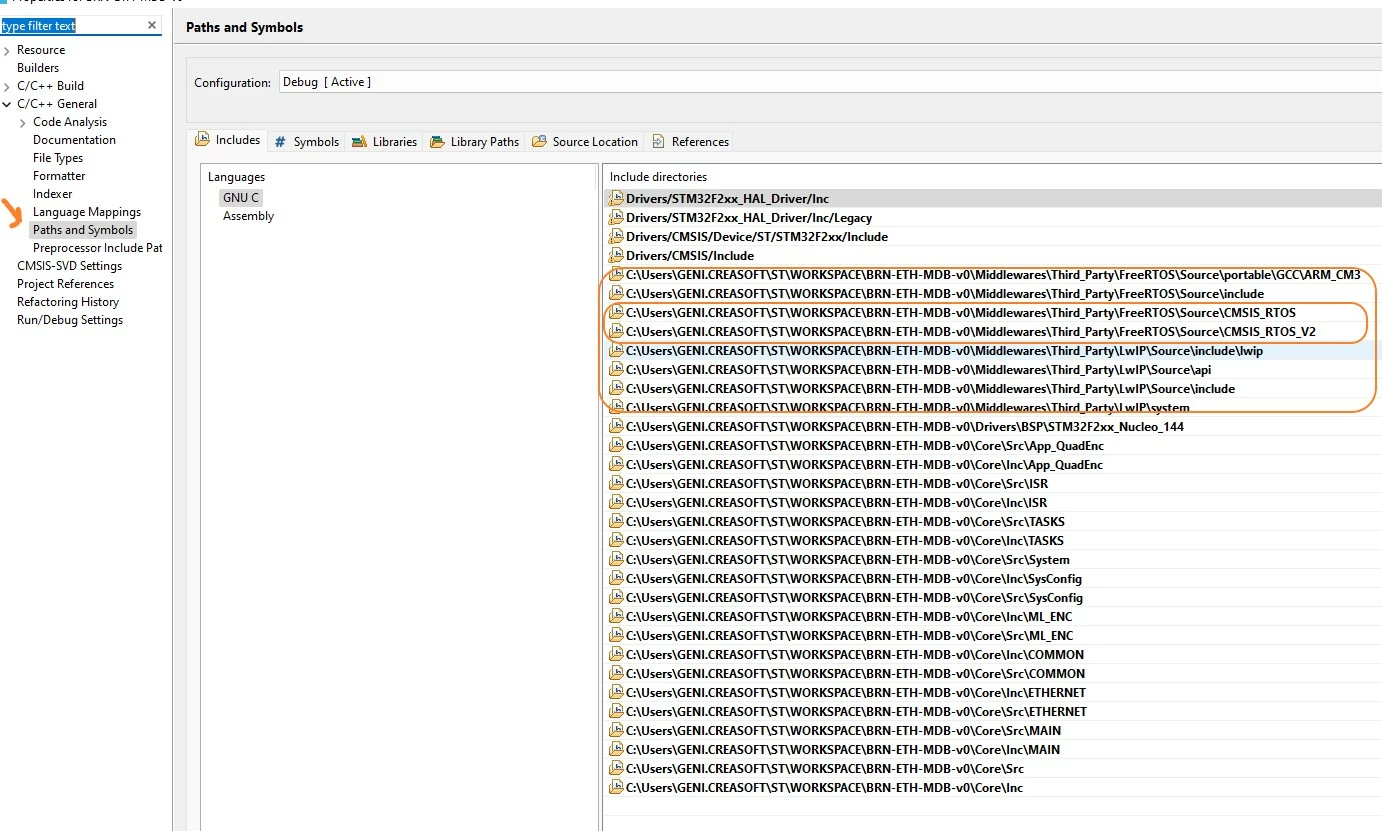Image resolution: width=1382 pixels, height=831 pixels.
Task: Select Language Mappings in the tree
Action: 87,212
